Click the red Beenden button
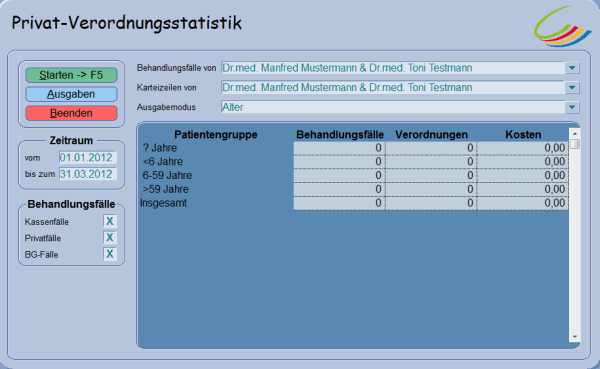The height and width of the screenshot is (369, 600). click(71, 113)
